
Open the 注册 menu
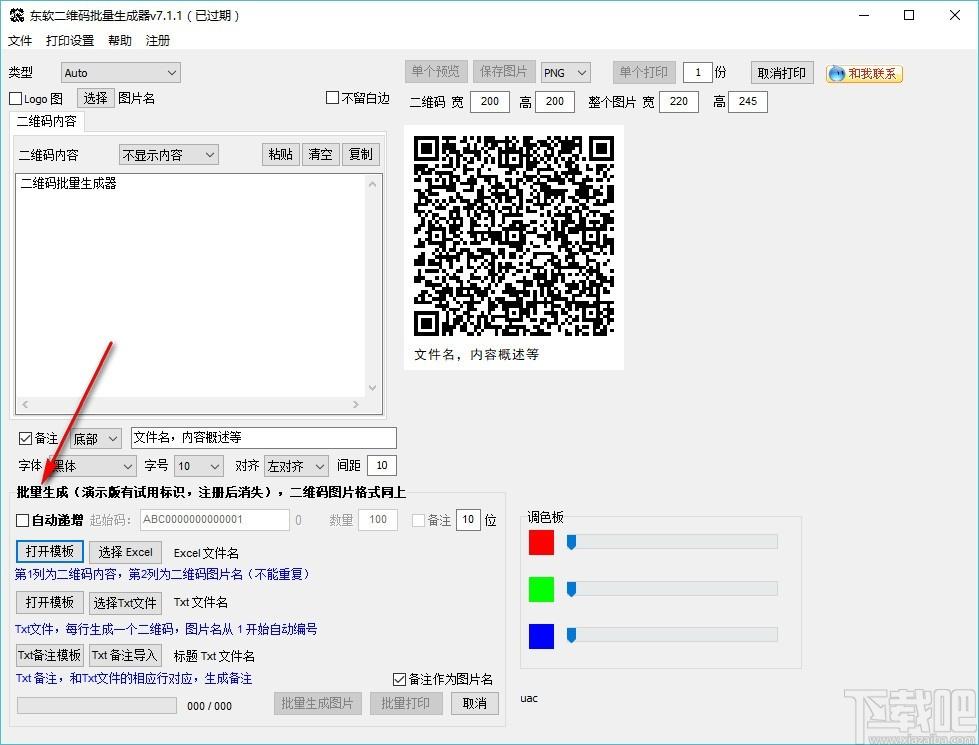pos(158,41)
